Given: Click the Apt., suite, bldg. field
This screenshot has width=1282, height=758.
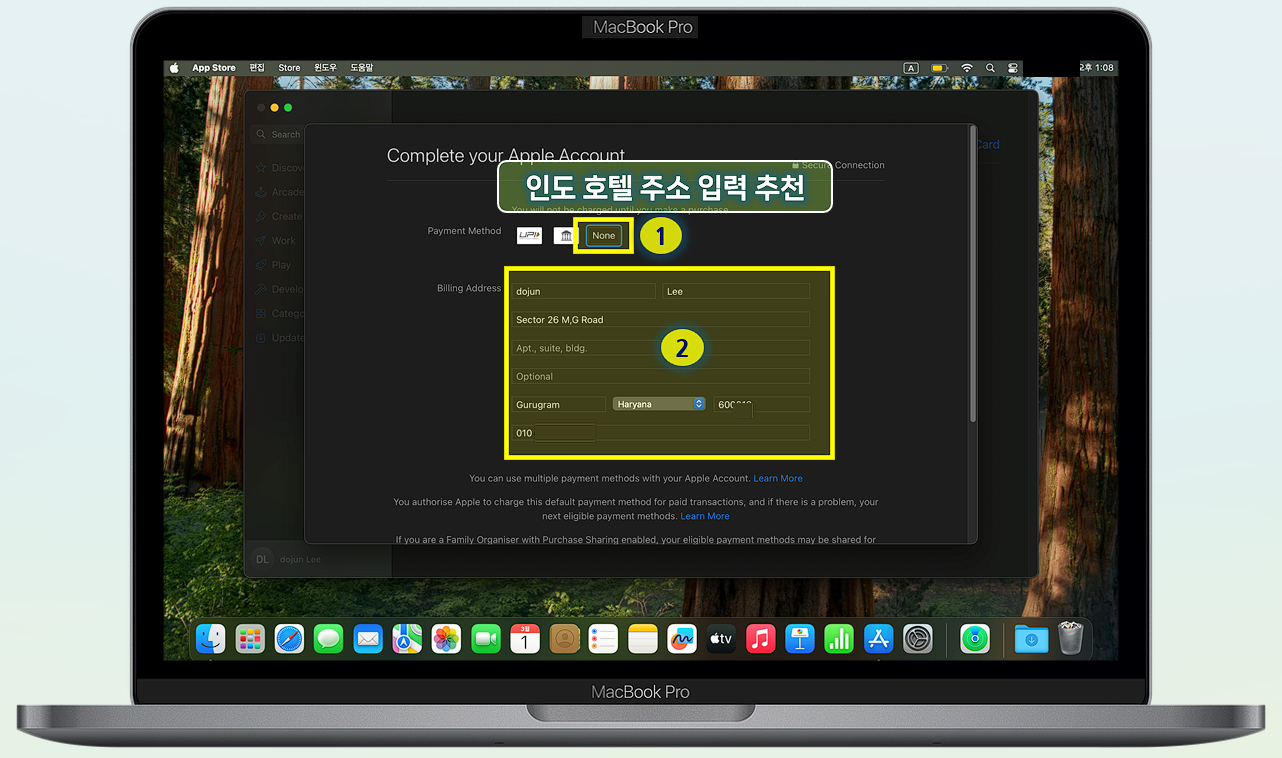Looking at the screenshot, I should 661,348.
